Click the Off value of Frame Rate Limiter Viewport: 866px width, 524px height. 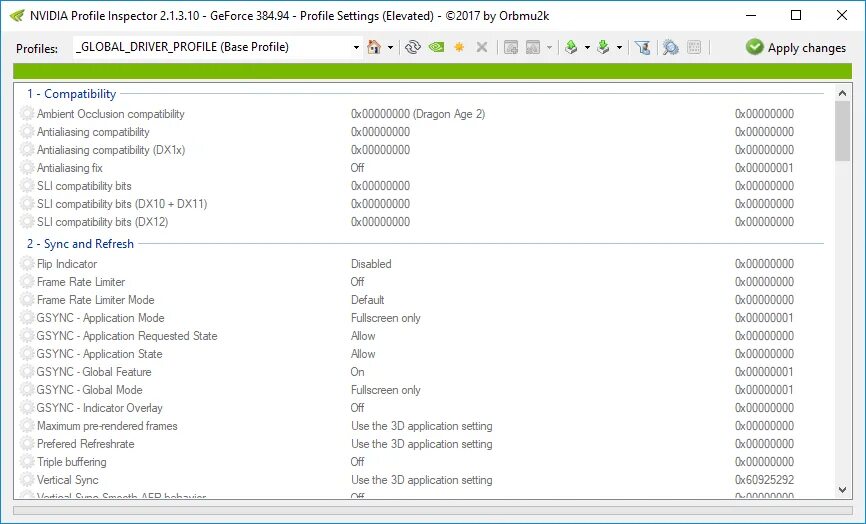357,282
